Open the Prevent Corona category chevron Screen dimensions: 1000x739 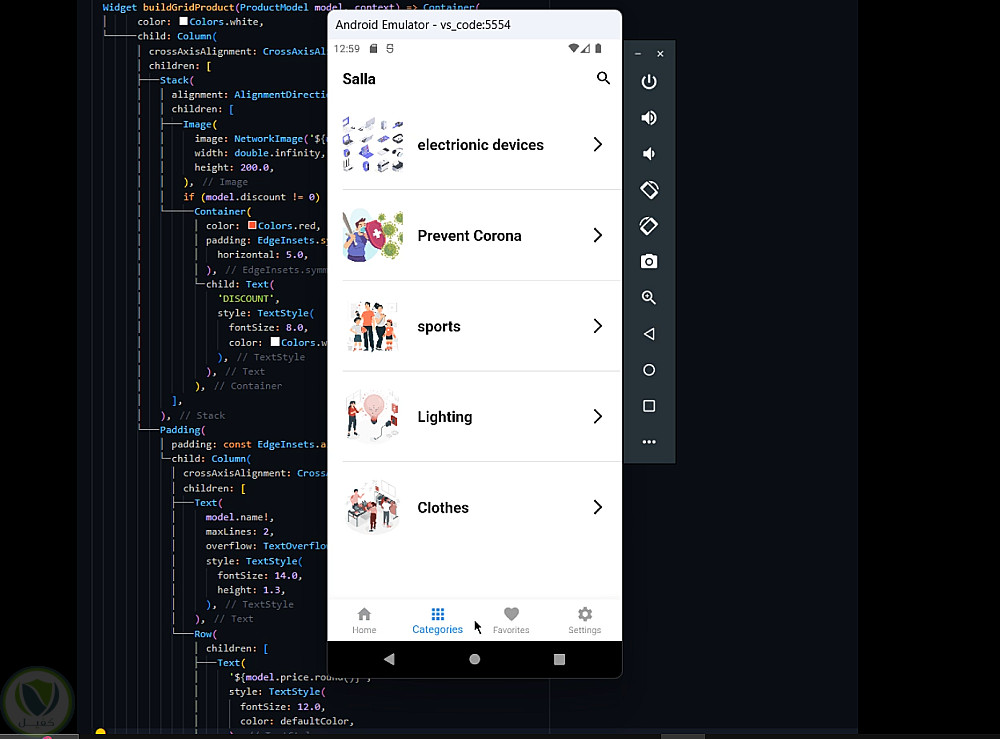pyautogui.click(x=598, y=235)
